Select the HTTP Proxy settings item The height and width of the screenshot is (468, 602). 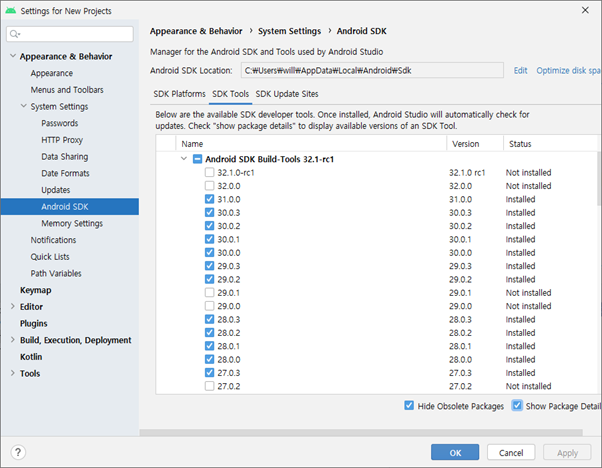coord(62,140)
